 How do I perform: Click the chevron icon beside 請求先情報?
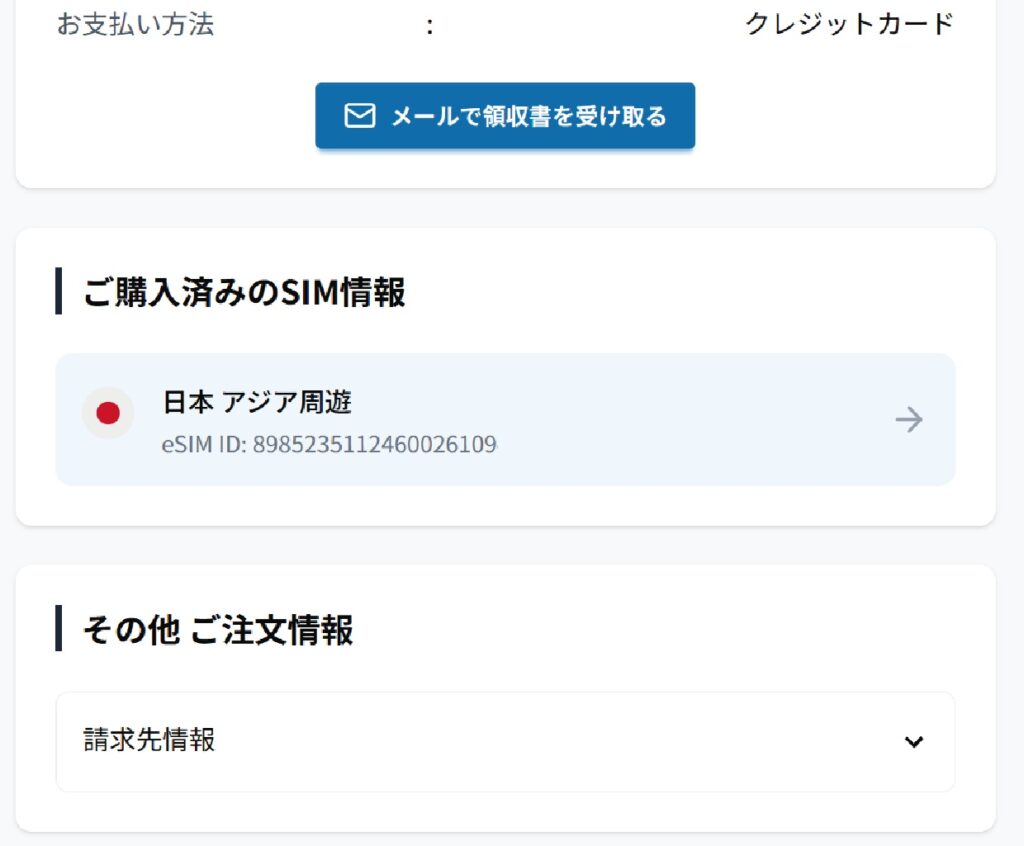coord(914,741)
